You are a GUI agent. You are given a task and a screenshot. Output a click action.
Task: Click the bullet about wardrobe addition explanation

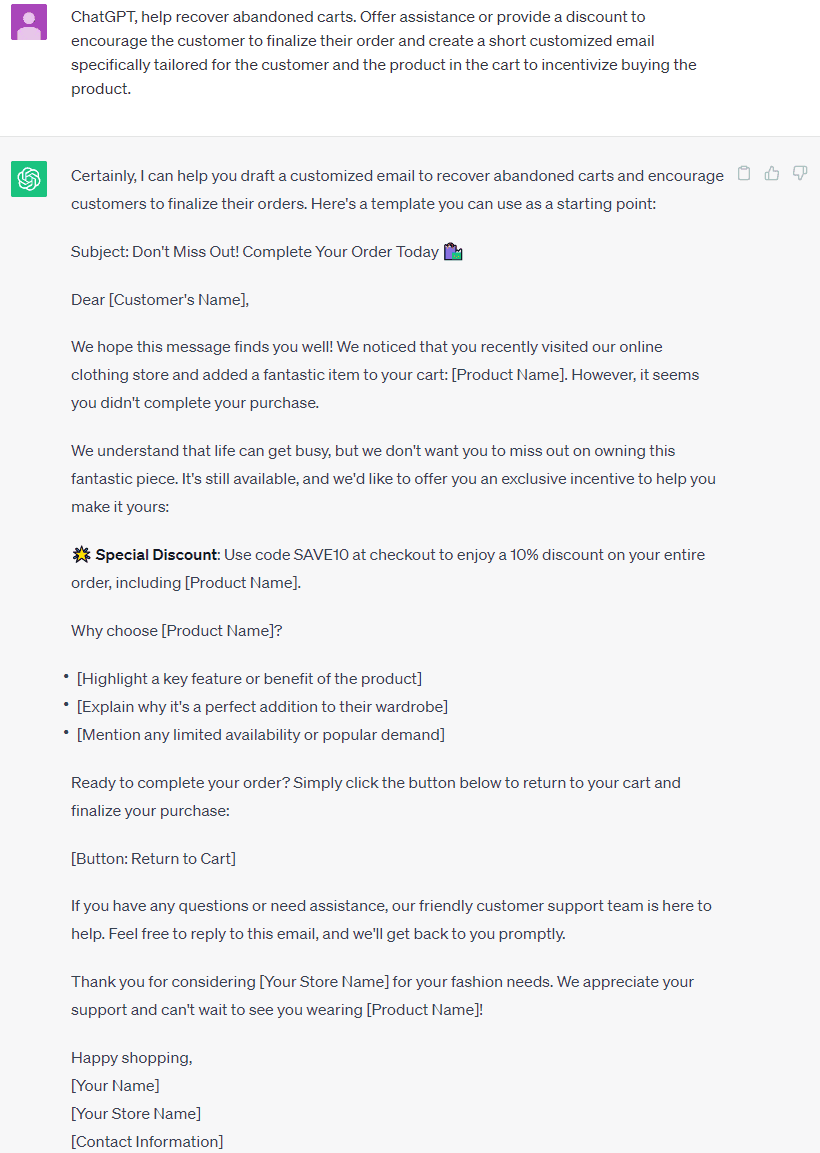264,706
